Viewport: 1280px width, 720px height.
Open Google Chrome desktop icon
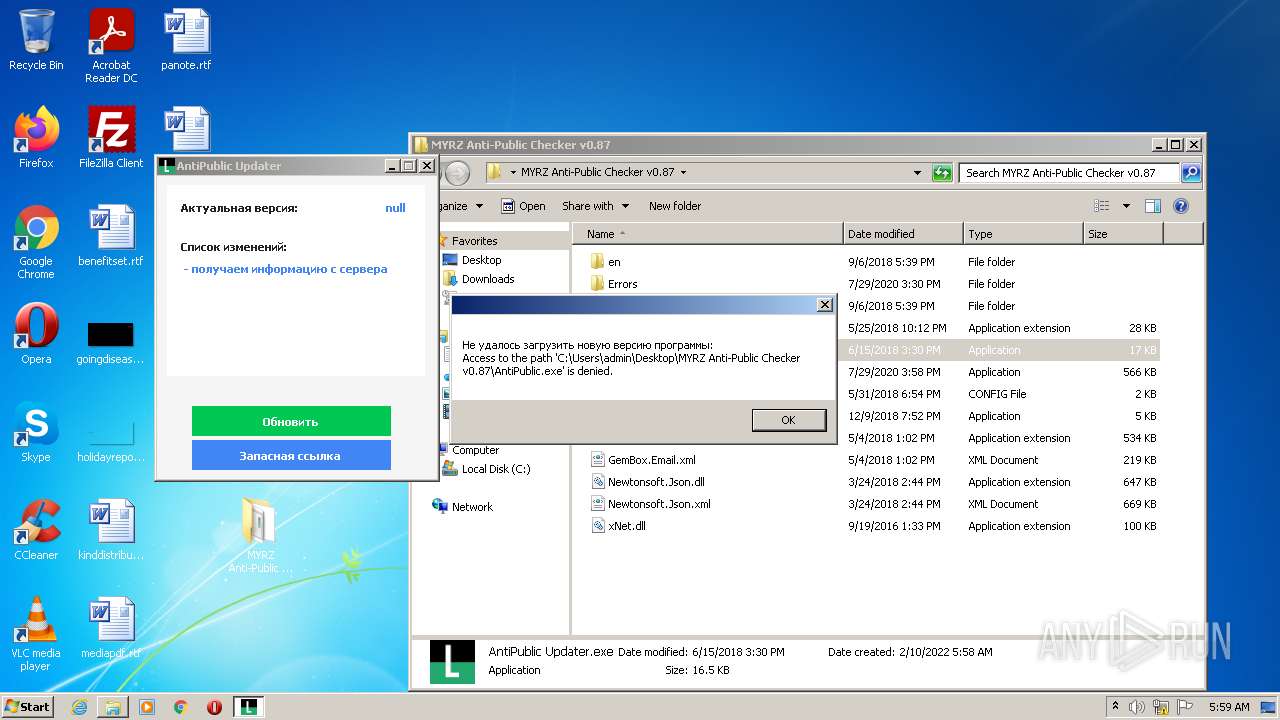pos(36,242)
